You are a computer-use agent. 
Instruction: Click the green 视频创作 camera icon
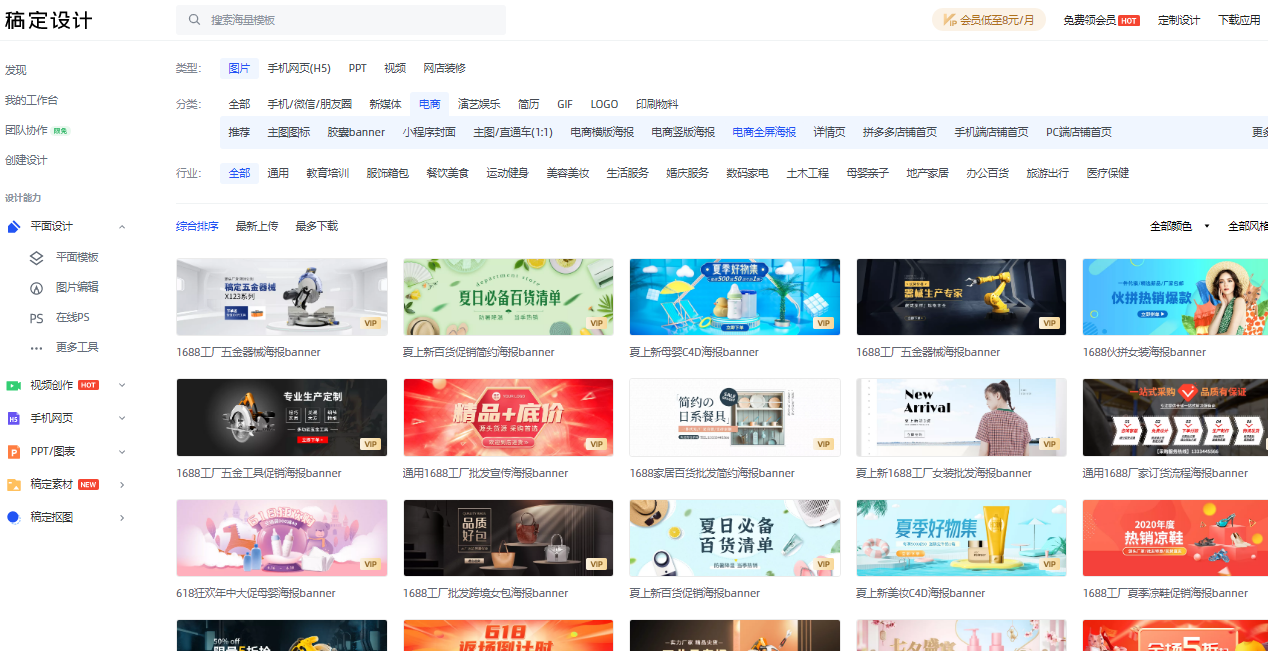[14, 385]
